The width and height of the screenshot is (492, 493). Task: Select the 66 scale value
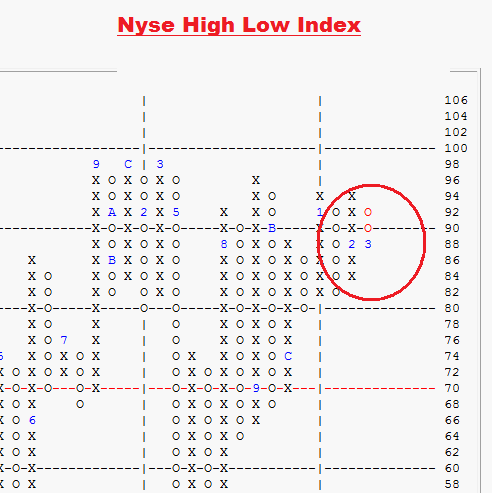point(452,420)
